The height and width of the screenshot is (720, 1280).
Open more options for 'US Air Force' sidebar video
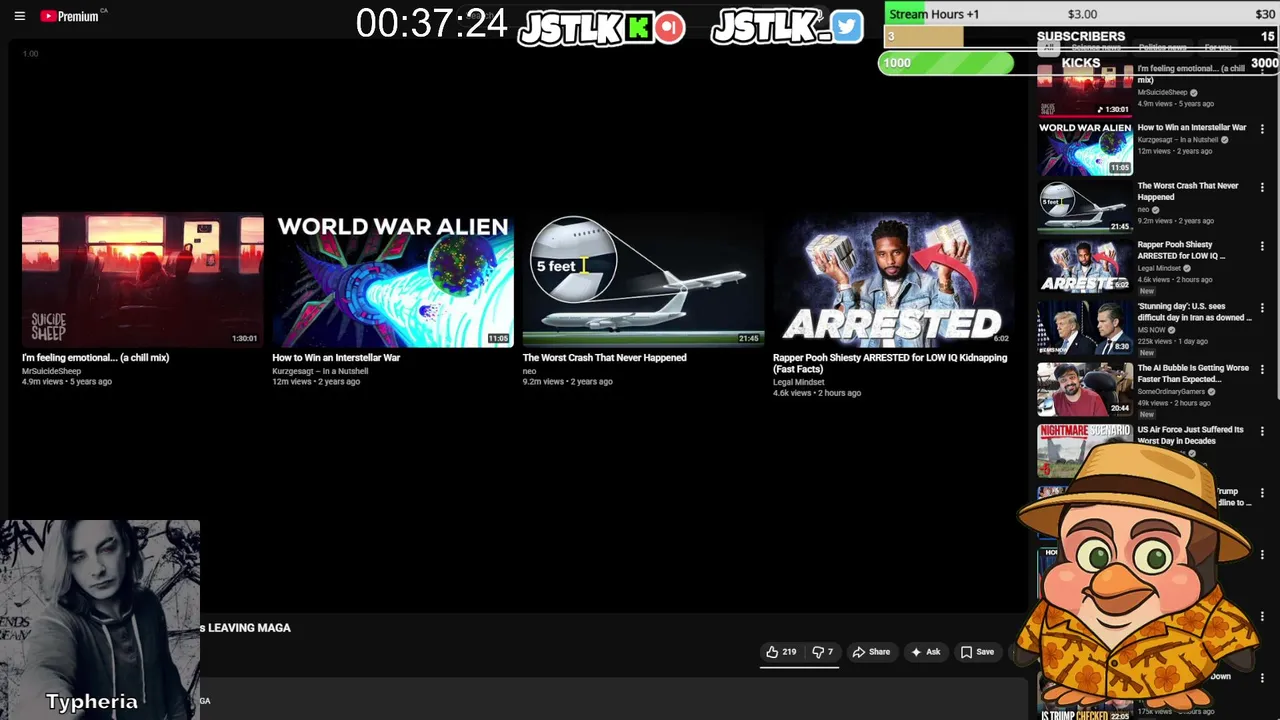pos(1262,431)
